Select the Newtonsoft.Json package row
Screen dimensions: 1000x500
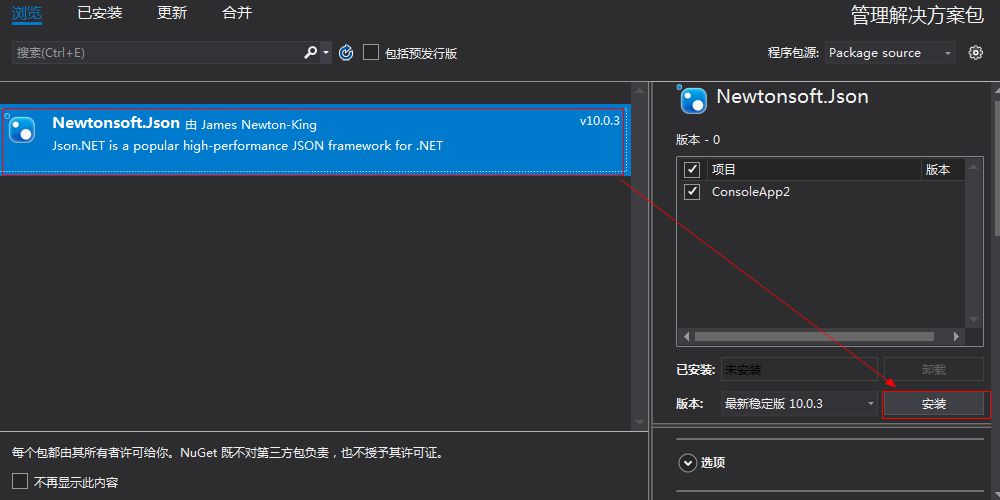pos(313,141)
